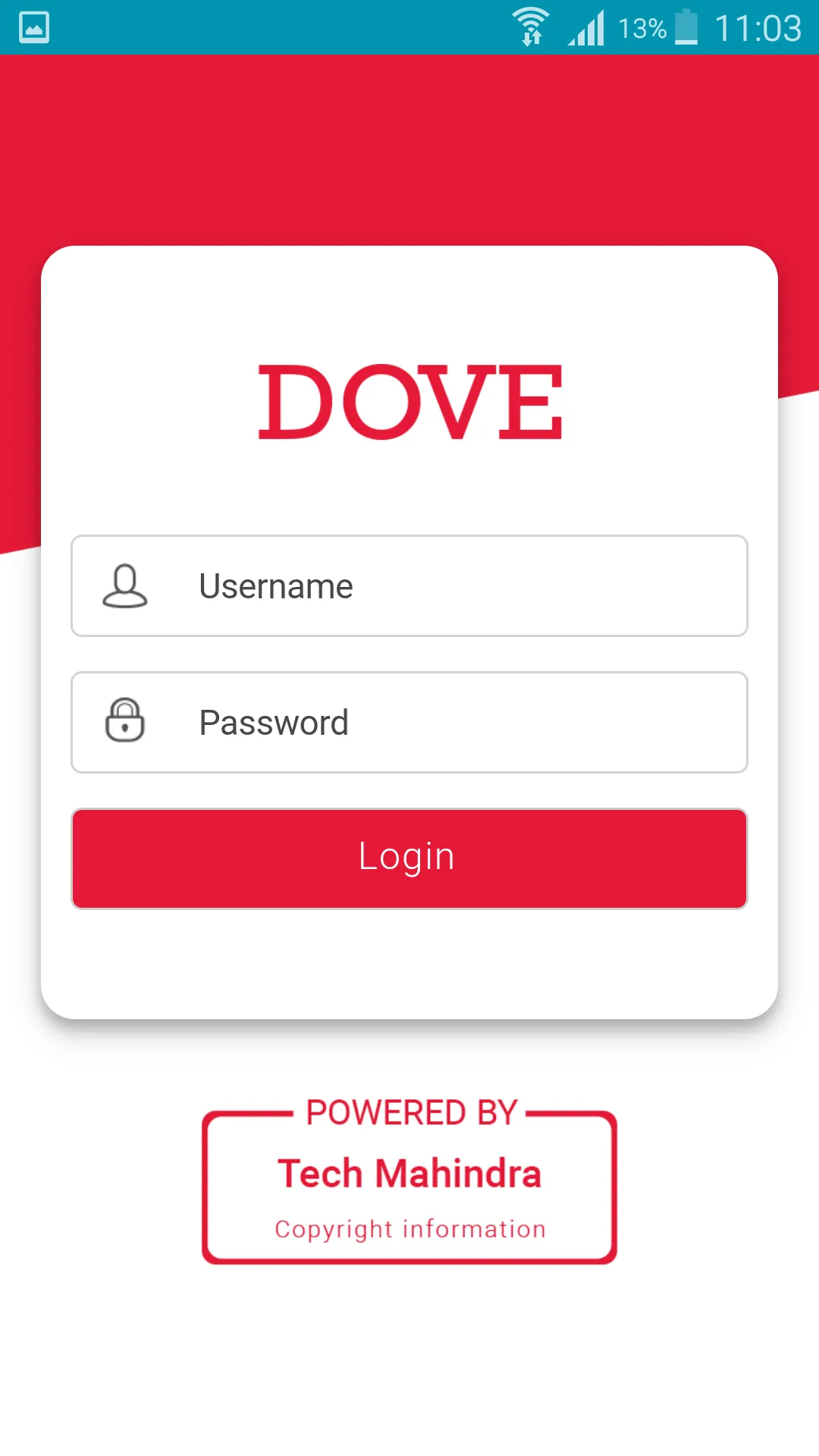
Task: Tap the padlock icon in Password field
Action: click(x=125, y=720)
